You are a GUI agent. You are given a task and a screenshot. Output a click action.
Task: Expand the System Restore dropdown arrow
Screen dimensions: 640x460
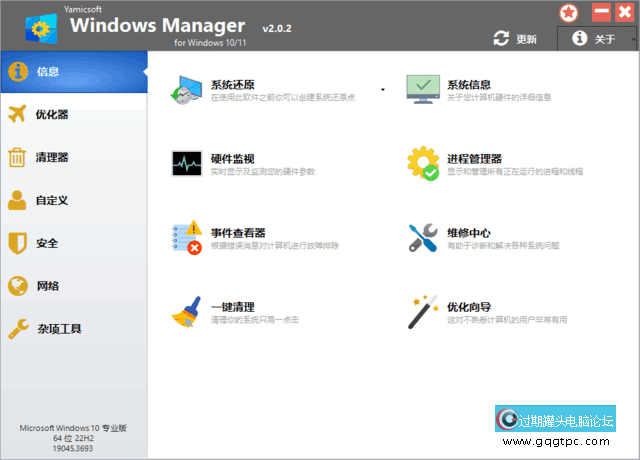[382, 90]
